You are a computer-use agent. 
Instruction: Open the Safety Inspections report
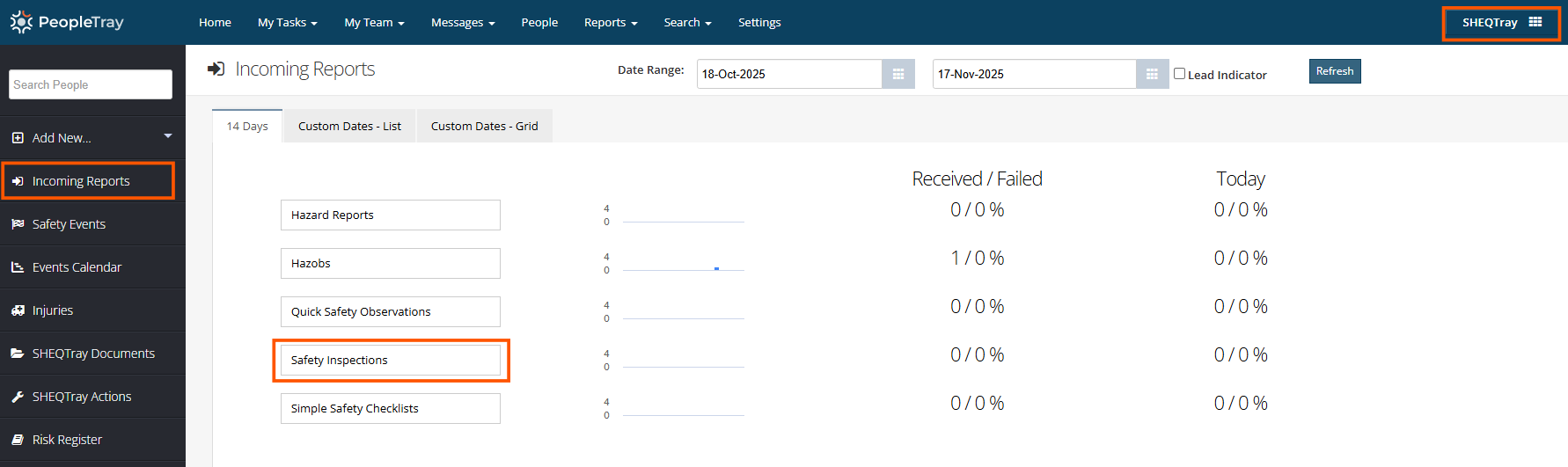coord(390,361)
